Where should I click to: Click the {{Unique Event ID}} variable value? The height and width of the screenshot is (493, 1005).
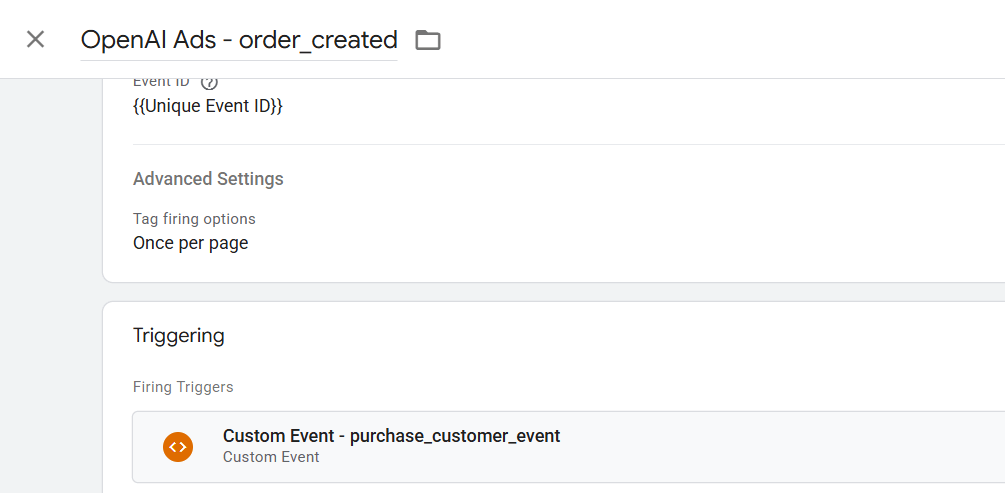pos(208,106)
